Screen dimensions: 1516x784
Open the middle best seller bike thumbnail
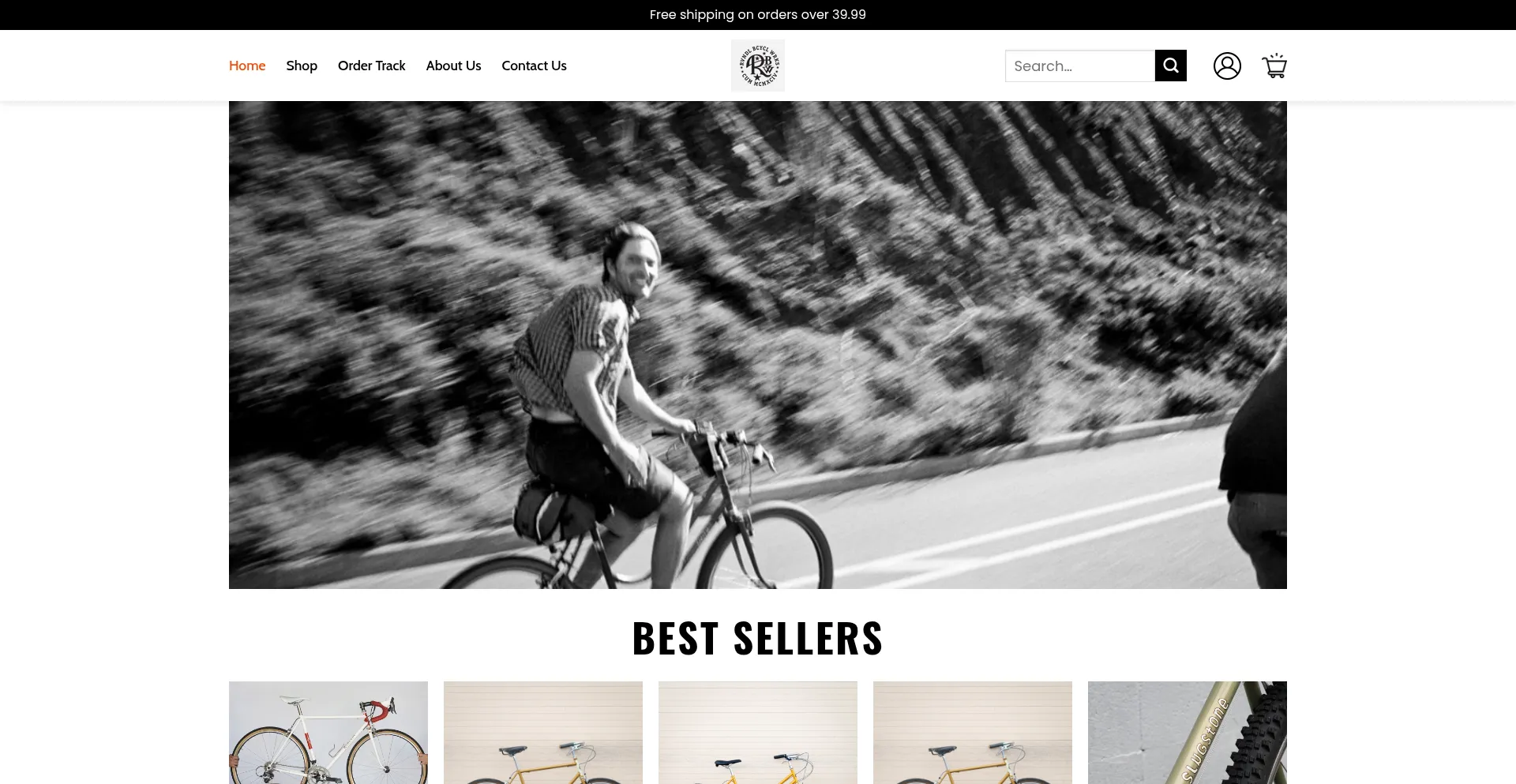[x=758, y=733]
